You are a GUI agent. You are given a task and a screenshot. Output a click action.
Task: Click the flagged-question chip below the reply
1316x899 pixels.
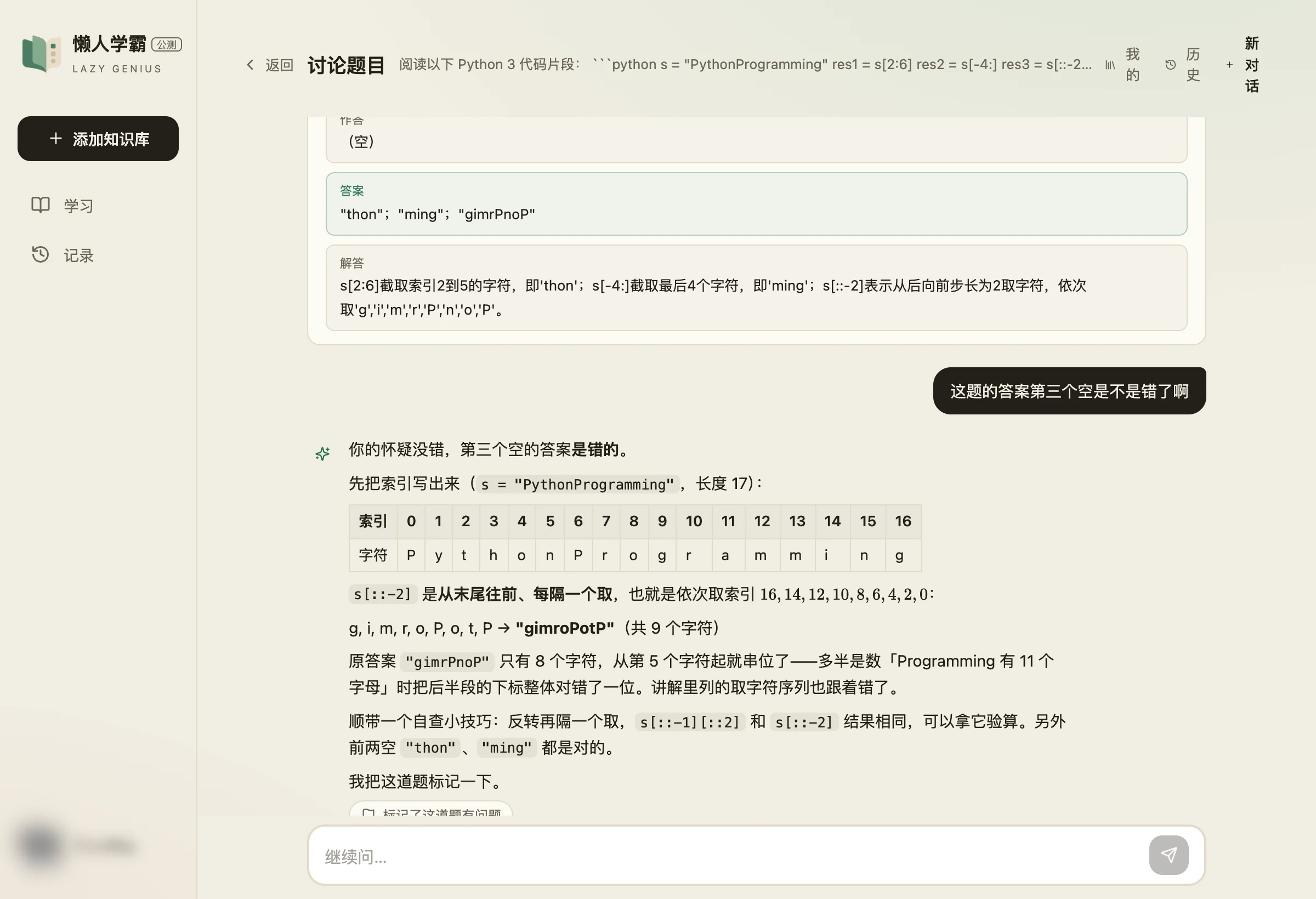click(430, 809)
